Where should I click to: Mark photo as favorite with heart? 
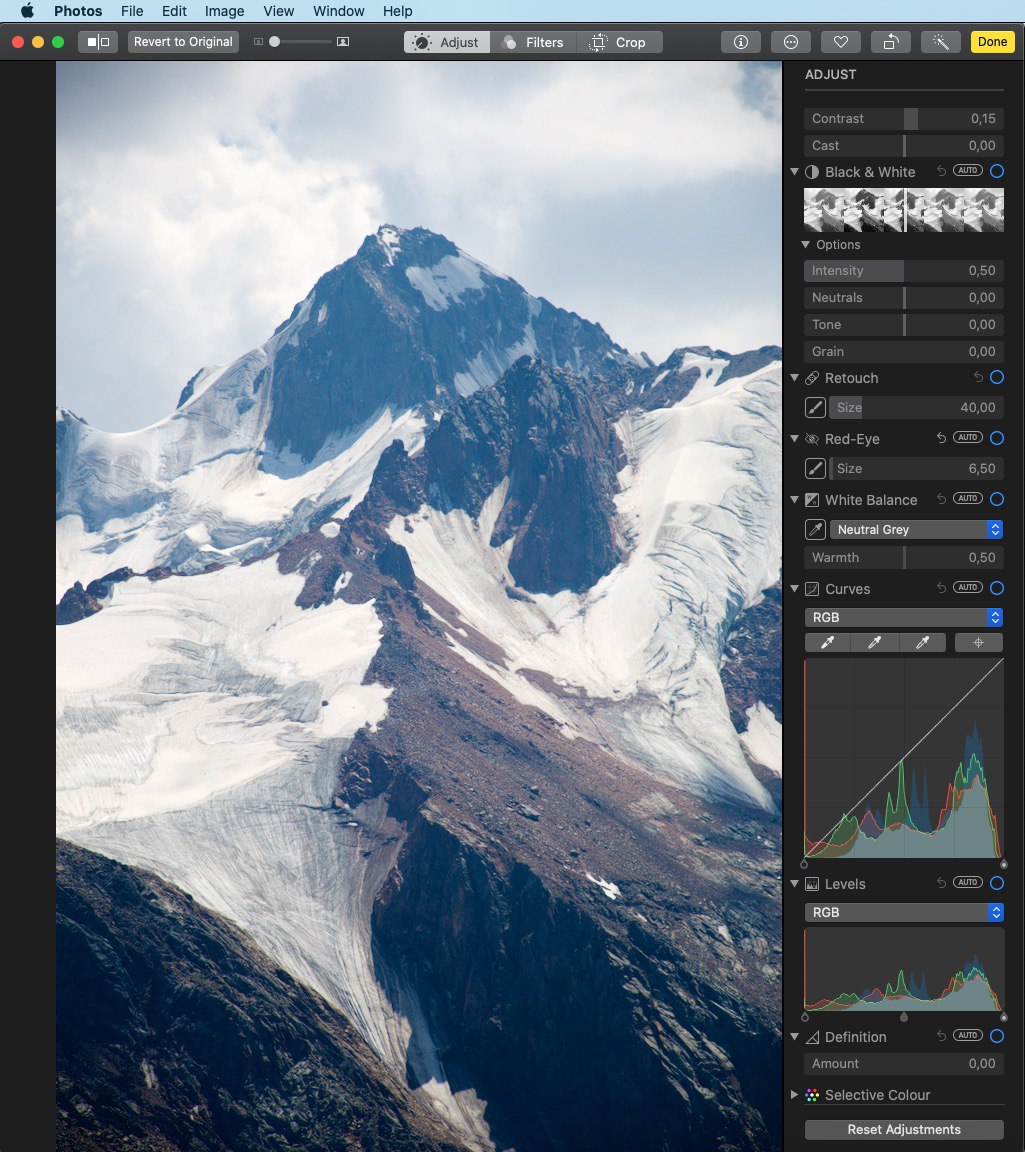point(841,42)
